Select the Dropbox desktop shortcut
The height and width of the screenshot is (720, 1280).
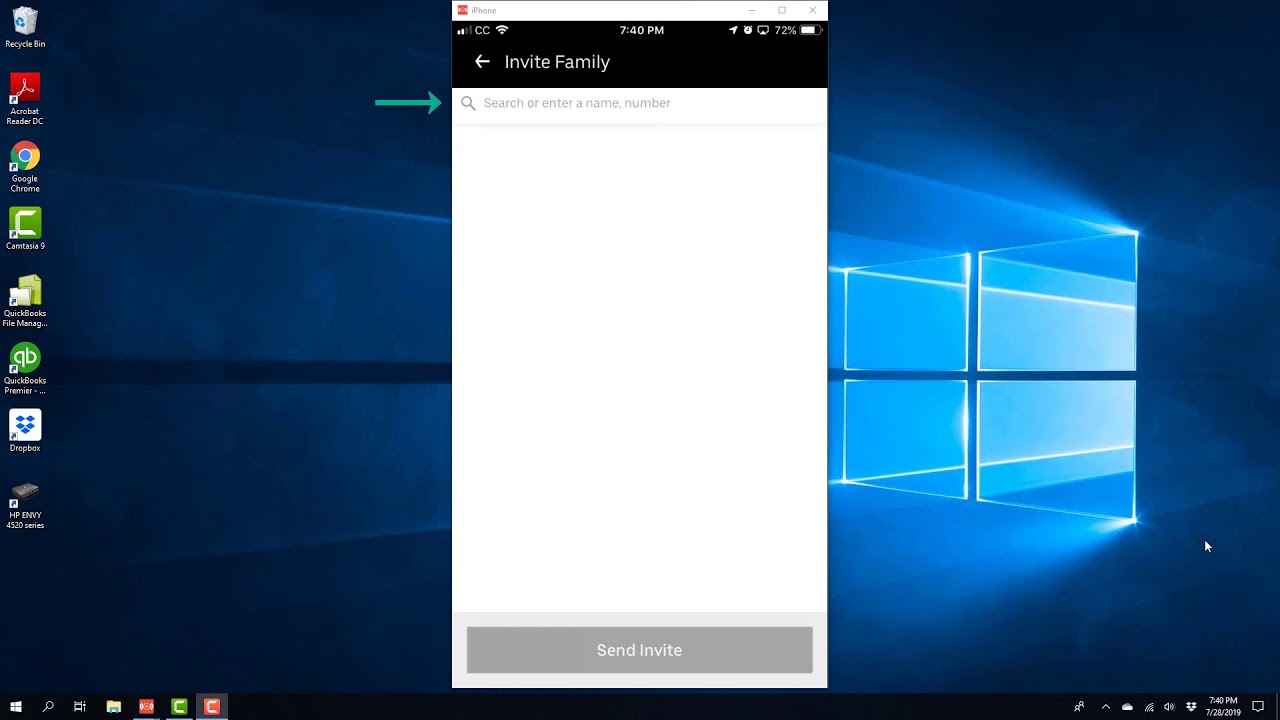25,431
